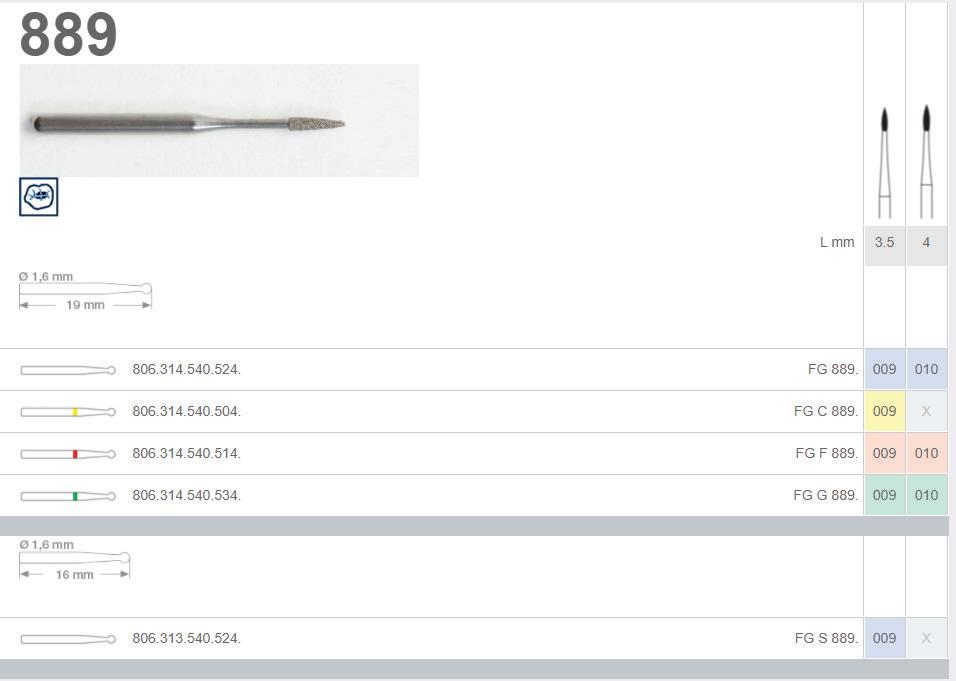Click product code 806.314.540.504.

click(187, 412)
